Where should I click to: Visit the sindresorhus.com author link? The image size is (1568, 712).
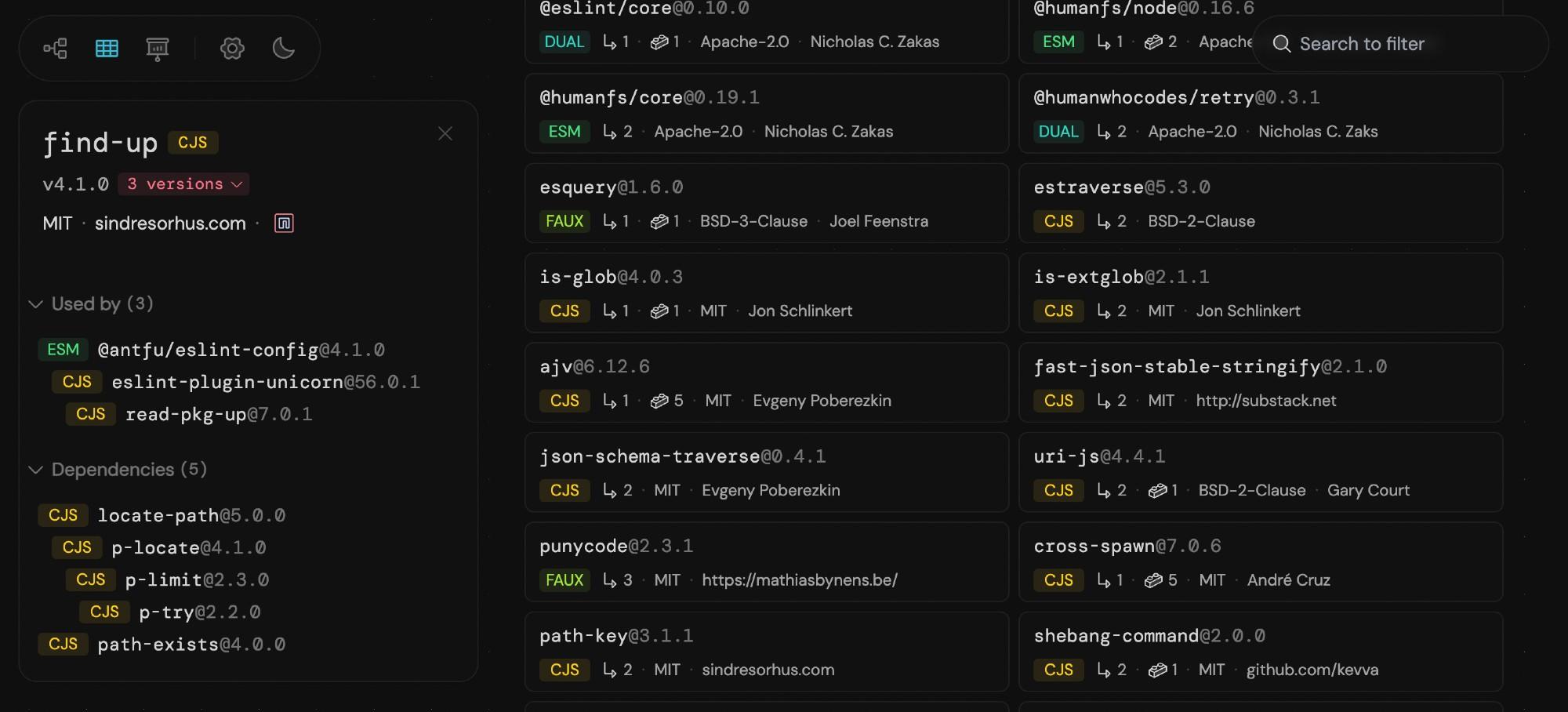pos(170,223)
